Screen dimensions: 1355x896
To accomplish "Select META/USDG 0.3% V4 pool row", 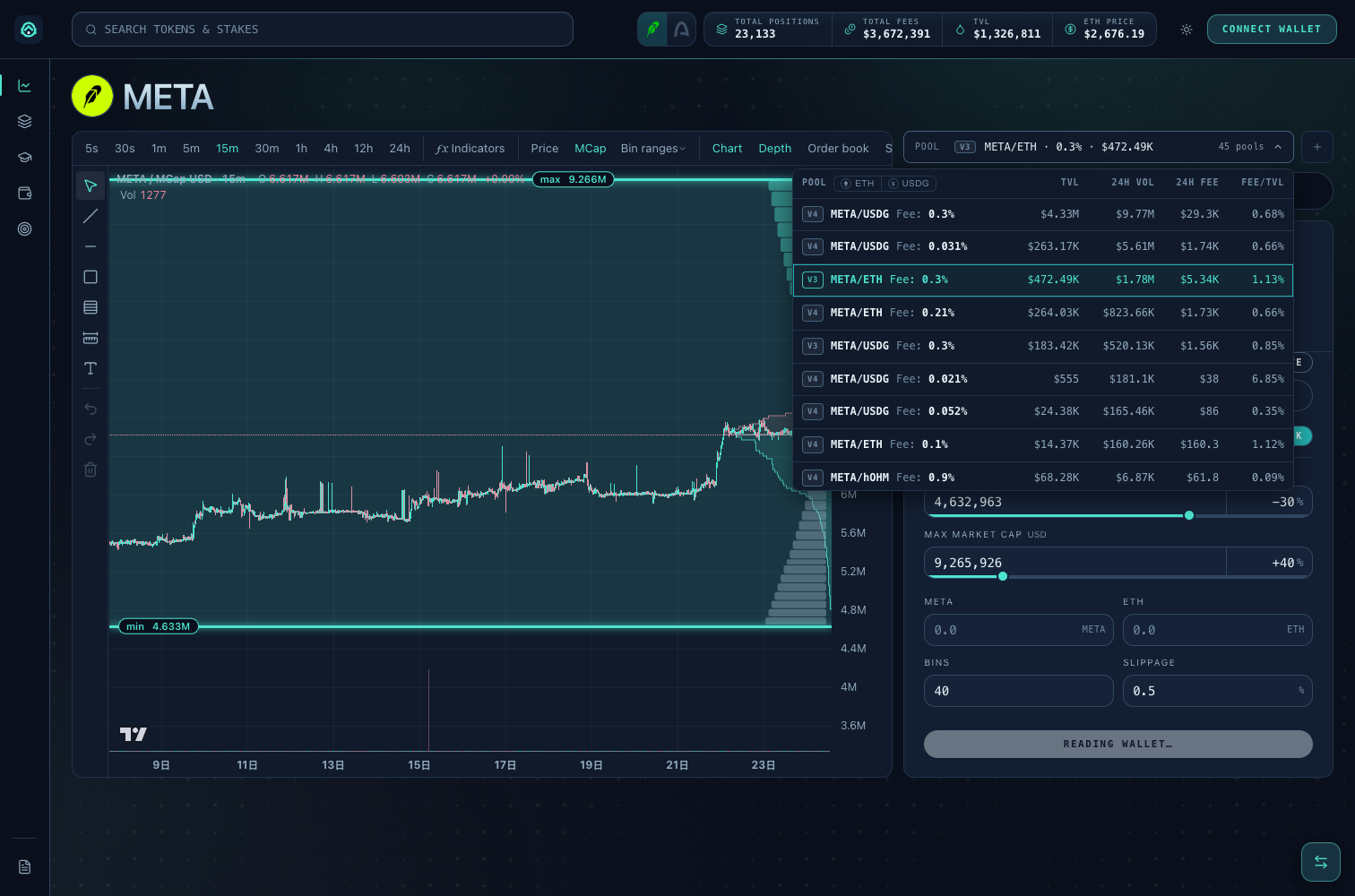I will pyautogui.click(x=1043, y=214).
